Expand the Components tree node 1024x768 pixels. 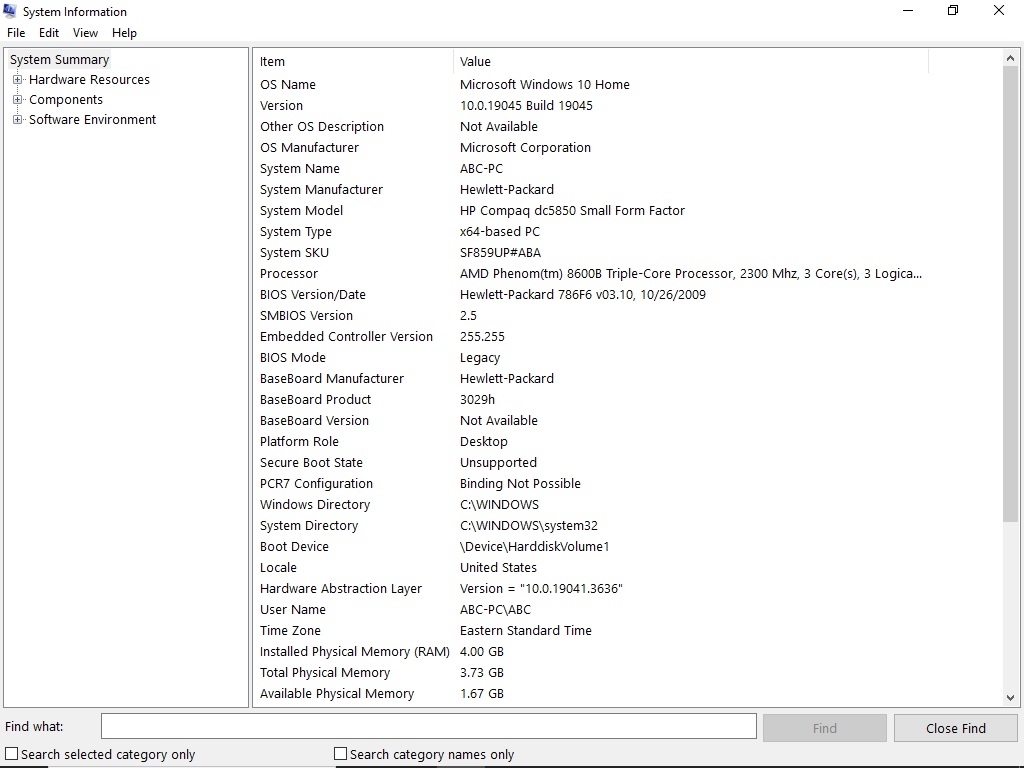click(17, 99)
